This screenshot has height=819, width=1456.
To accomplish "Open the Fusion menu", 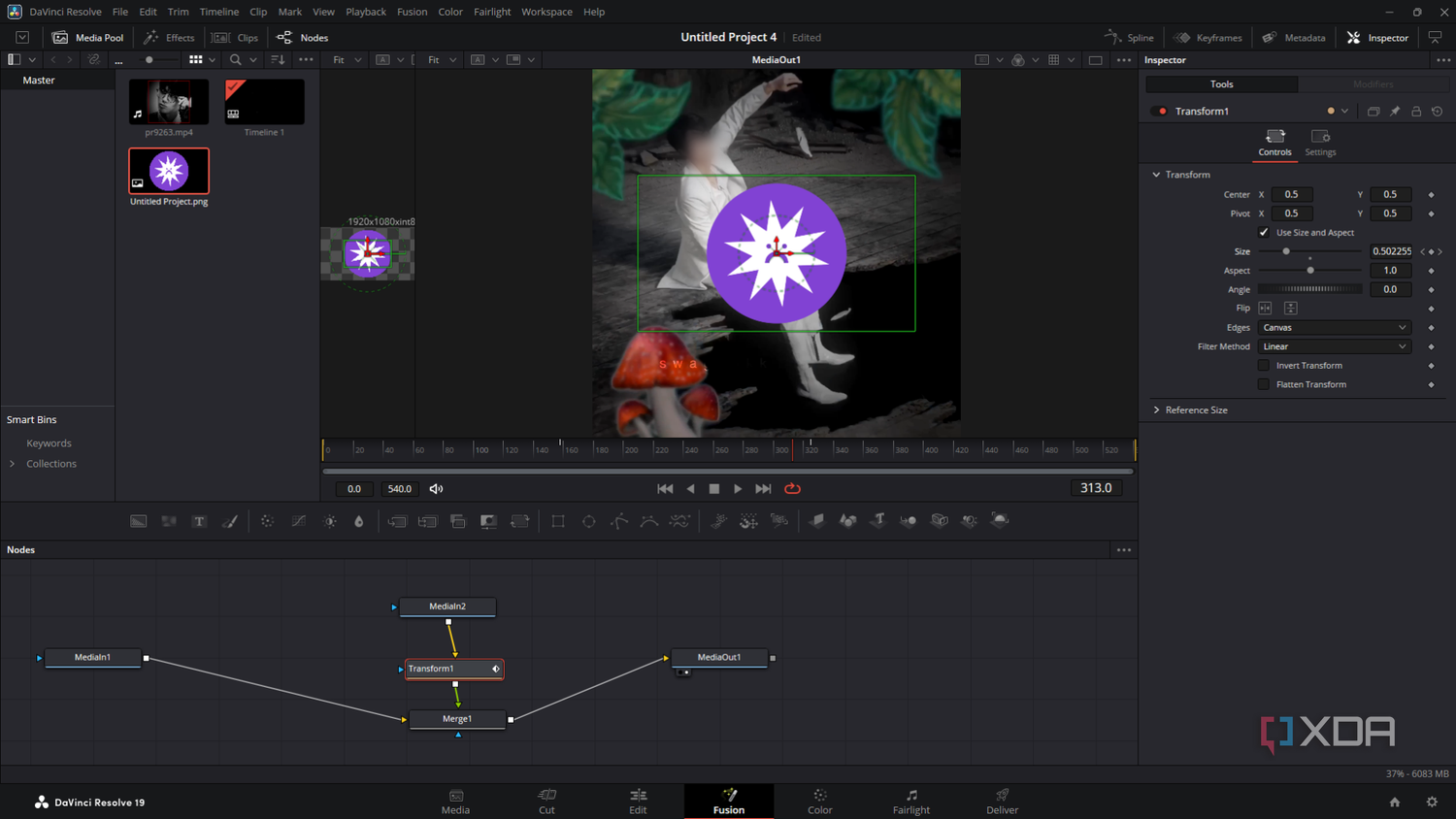I will pos(412,12).
